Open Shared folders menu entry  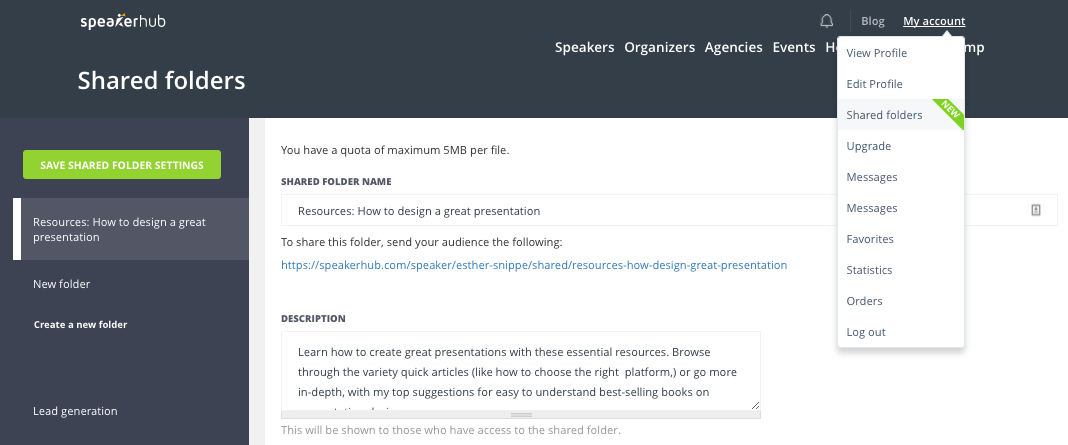tap(884, 115)
